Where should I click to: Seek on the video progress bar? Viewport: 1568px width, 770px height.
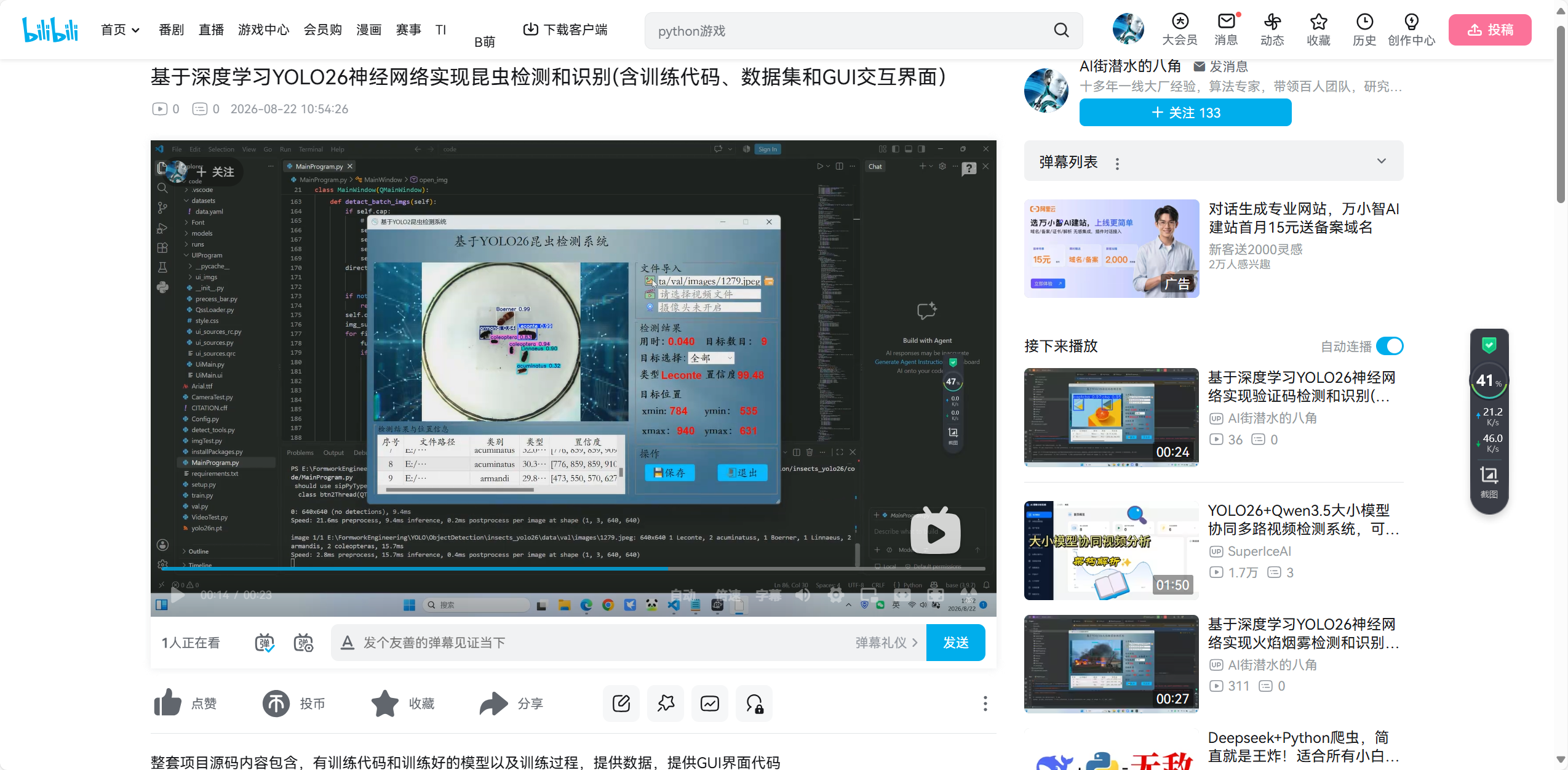[573, 569]
